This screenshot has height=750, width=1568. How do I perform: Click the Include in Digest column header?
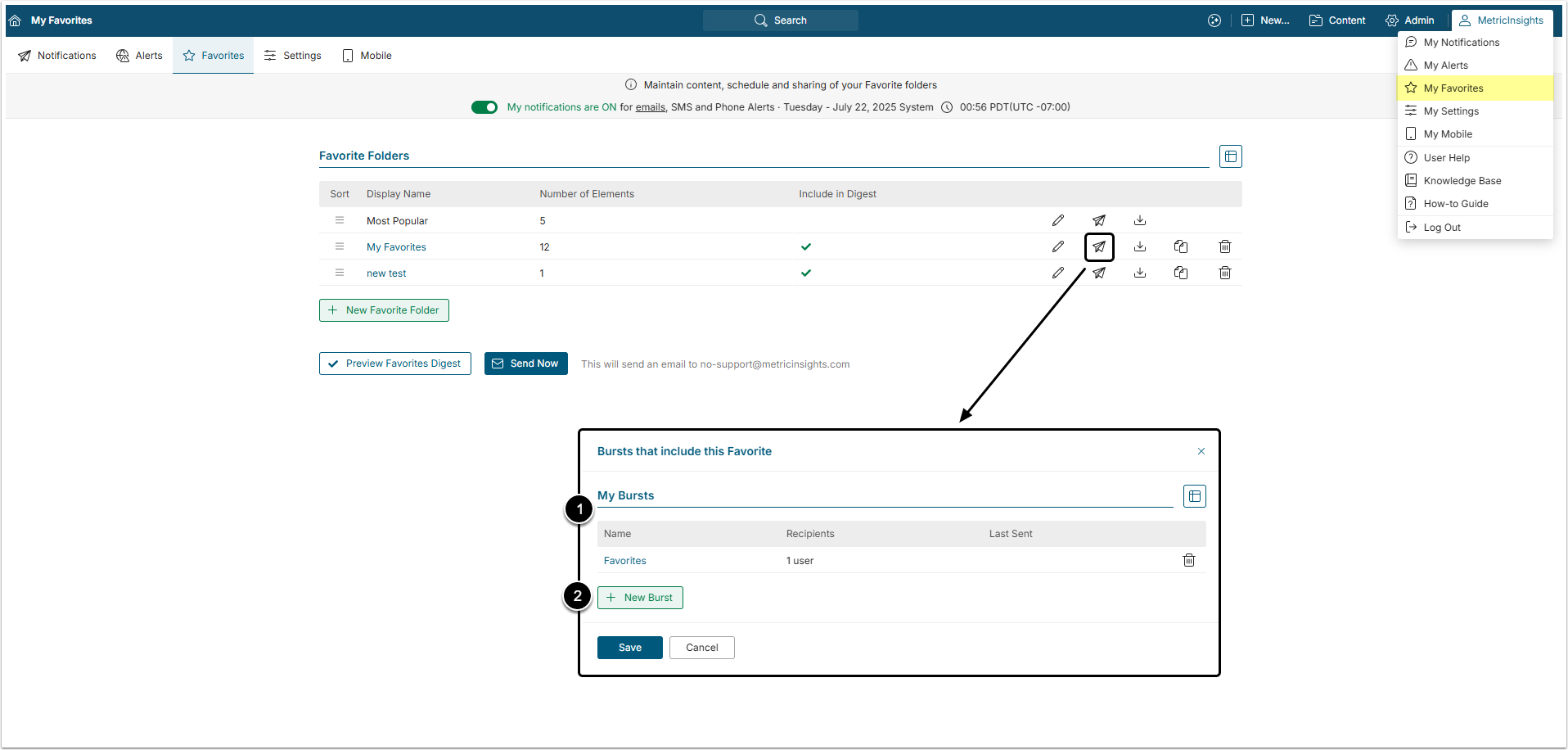click(x=837, y=194)
